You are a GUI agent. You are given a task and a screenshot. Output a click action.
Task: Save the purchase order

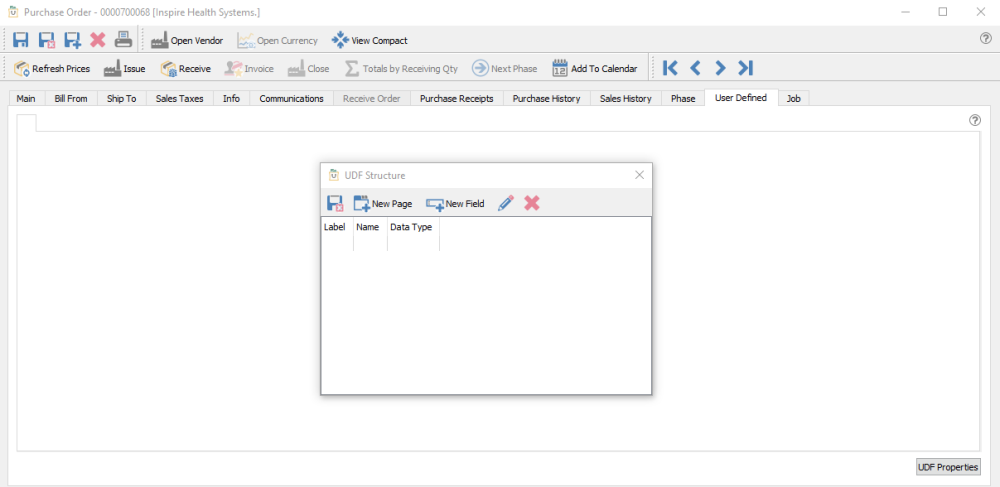[x=21, y=40]
